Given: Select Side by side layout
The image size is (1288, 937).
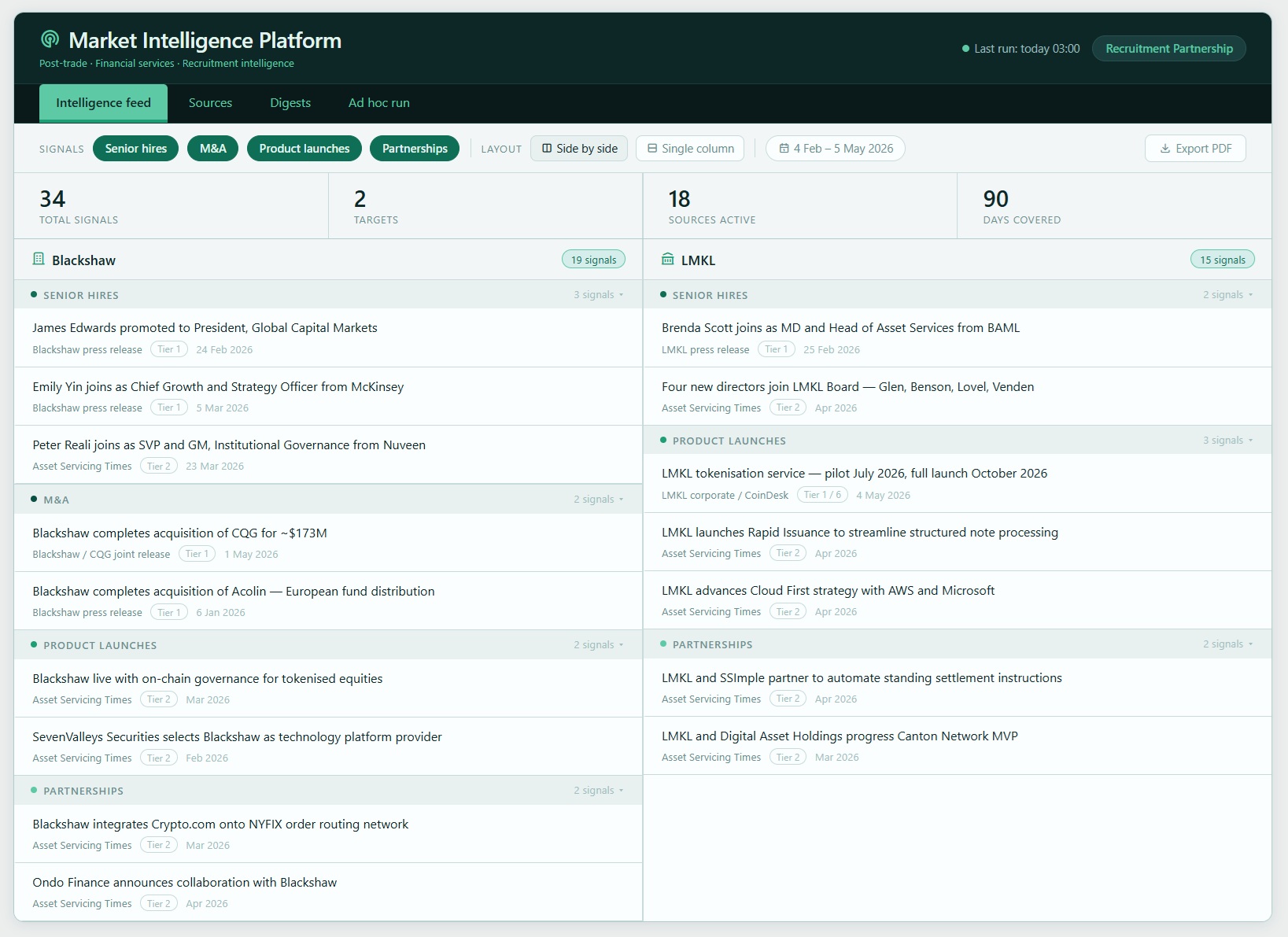Looking at the screenshot, I should [x=579, y=149].
